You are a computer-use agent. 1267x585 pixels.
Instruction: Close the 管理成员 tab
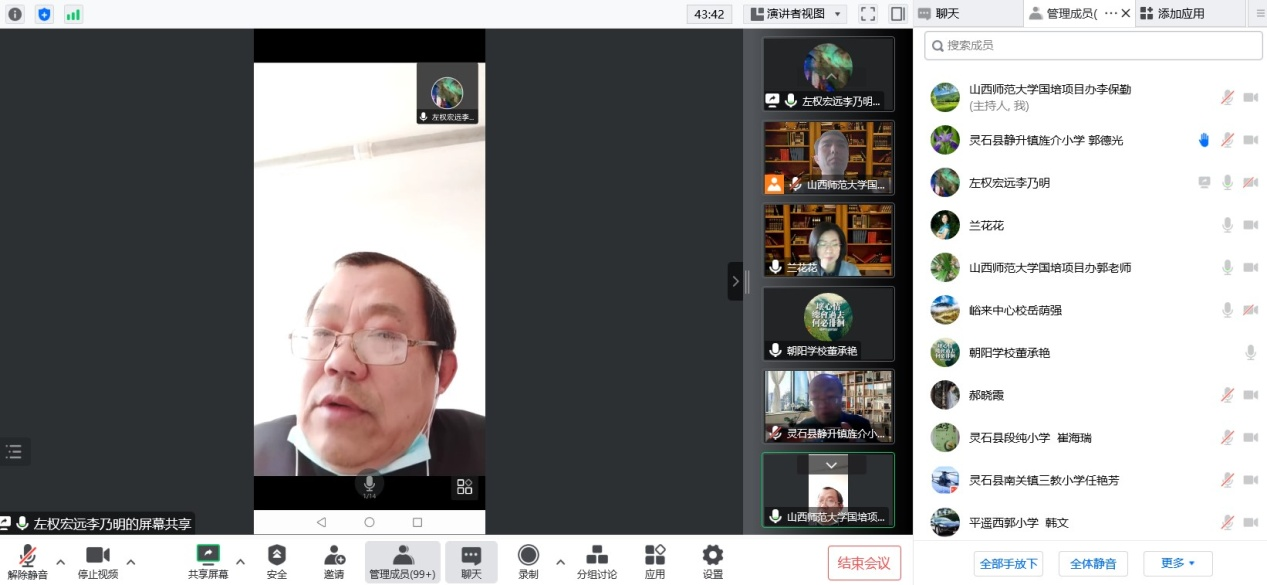pyautogui.click(x=1126, y=14)
